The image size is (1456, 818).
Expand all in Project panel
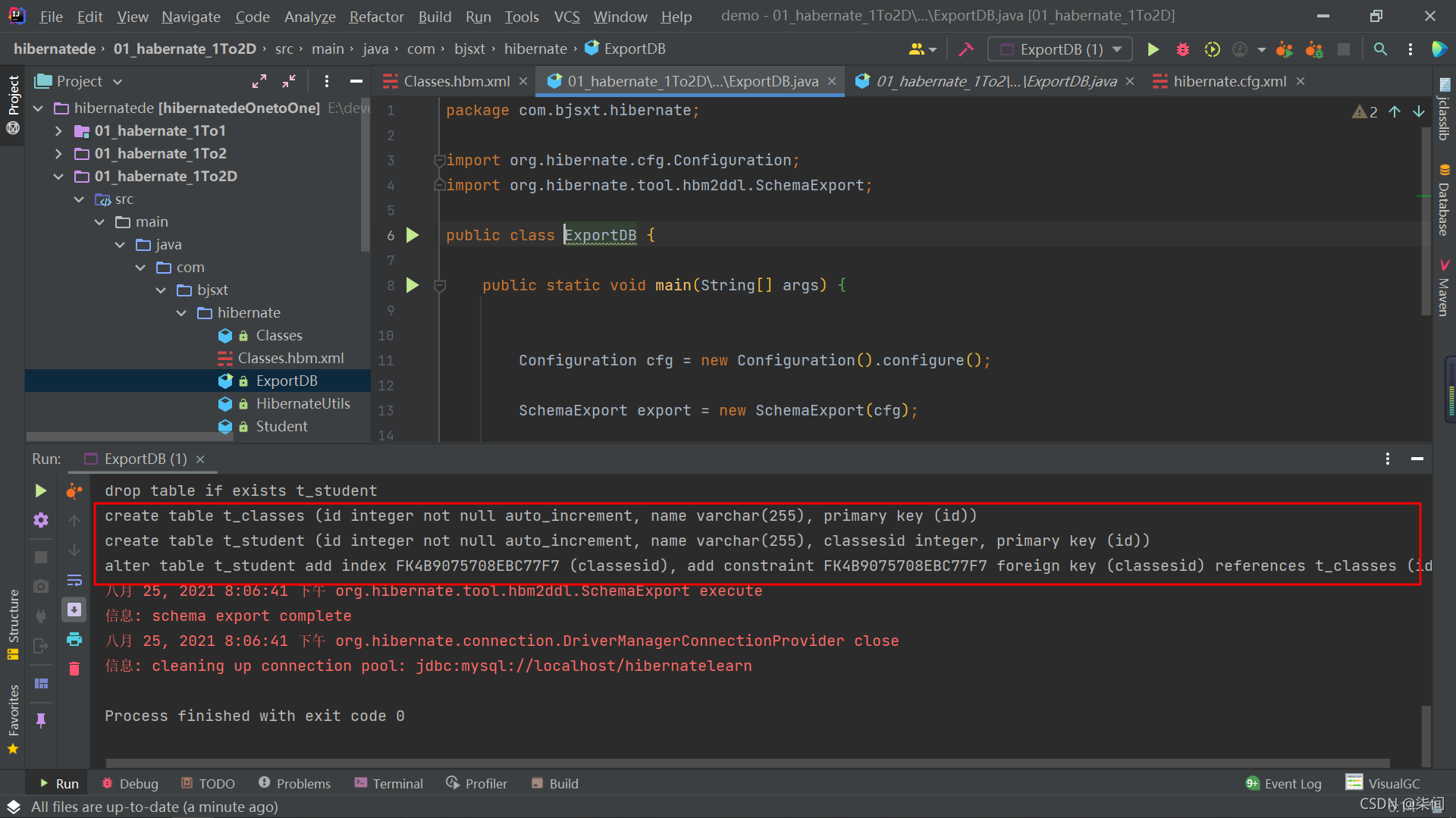259,81
